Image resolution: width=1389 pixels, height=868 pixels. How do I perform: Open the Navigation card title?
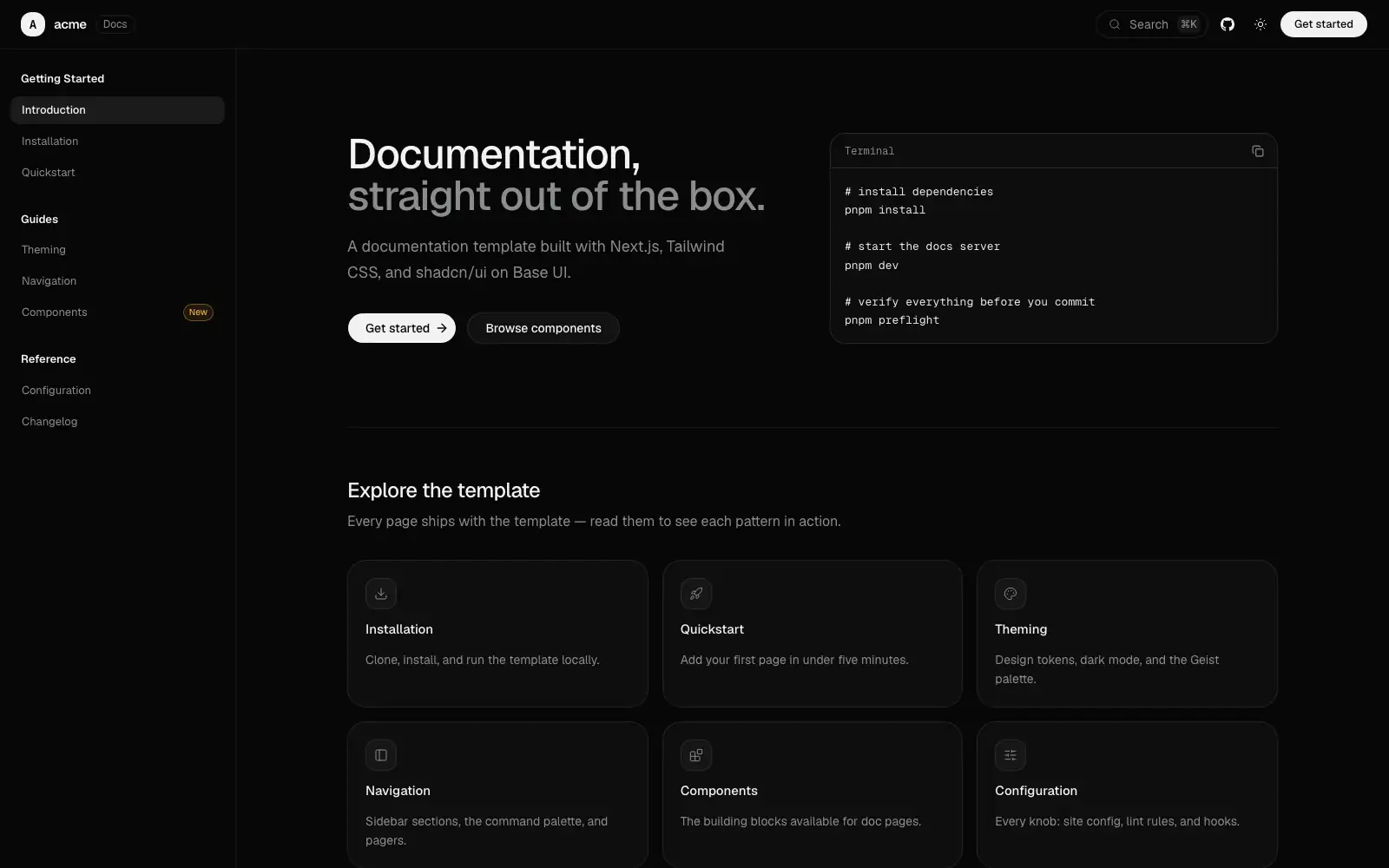point(398,791)
